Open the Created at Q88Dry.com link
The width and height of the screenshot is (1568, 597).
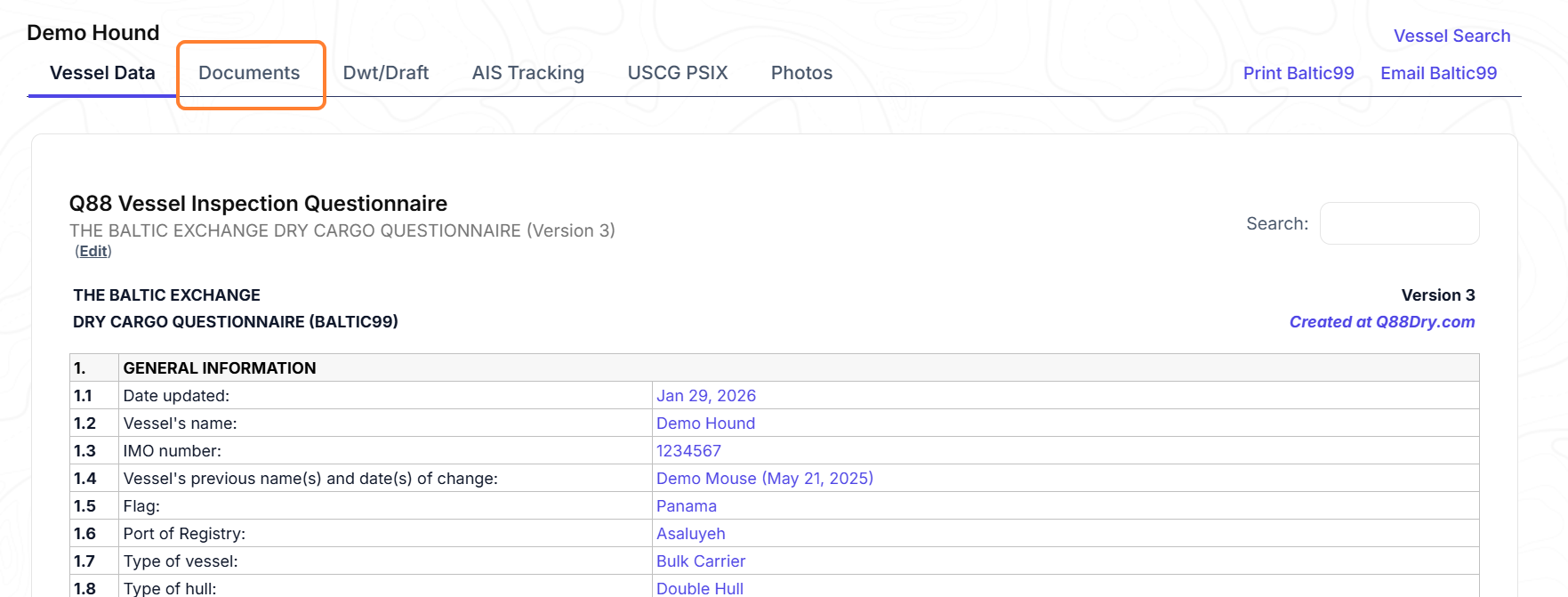(1382, 322)
